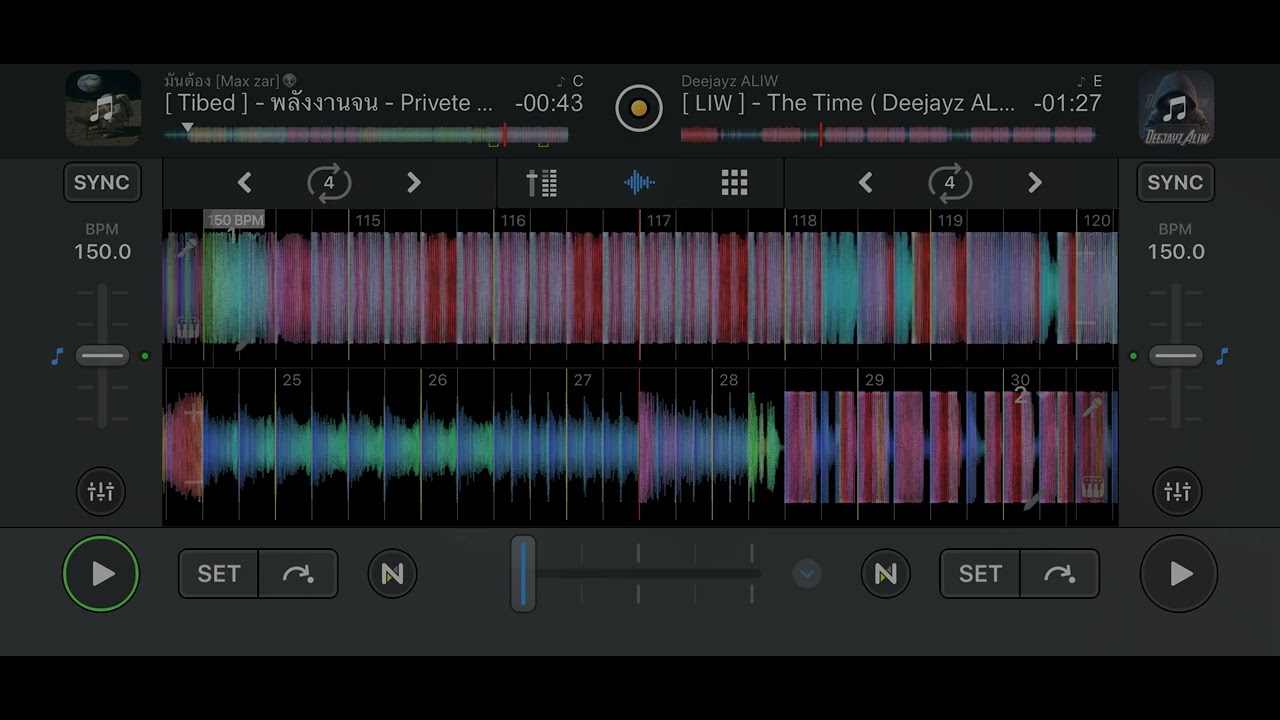The image size is (1280, 720).
Task: Toggle the left deck key lock note
Action: tap(57, 356)
